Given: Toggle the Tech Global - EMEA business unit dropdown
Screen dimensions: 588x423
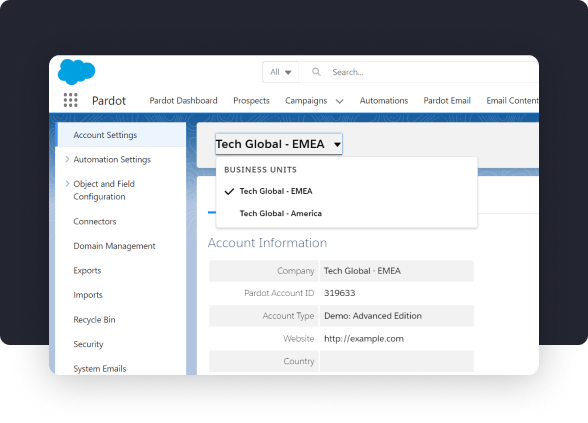Looking at the screenshot, I should pyautogui.click(x=279, y=144).
